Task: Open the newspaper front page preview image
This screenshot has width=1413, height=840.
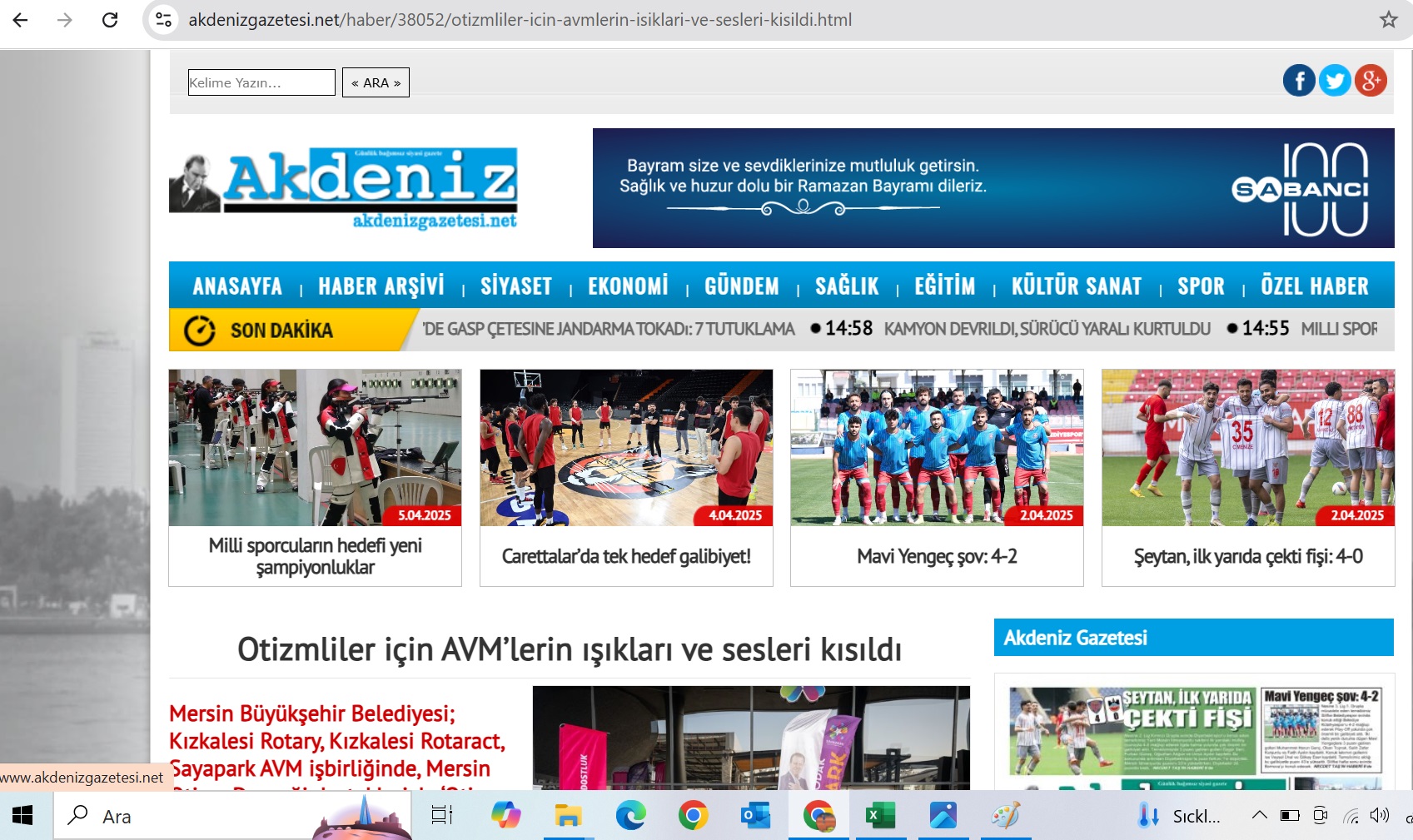Action: click(1195, 738)
